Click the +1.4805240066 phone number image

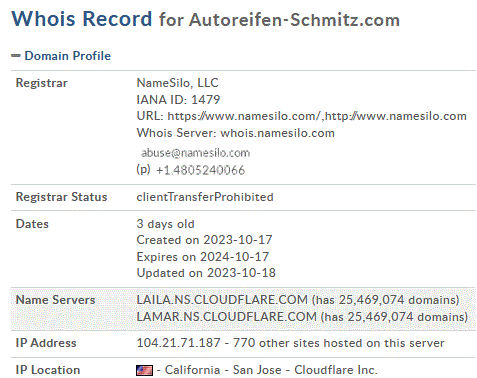pos(200,170)
